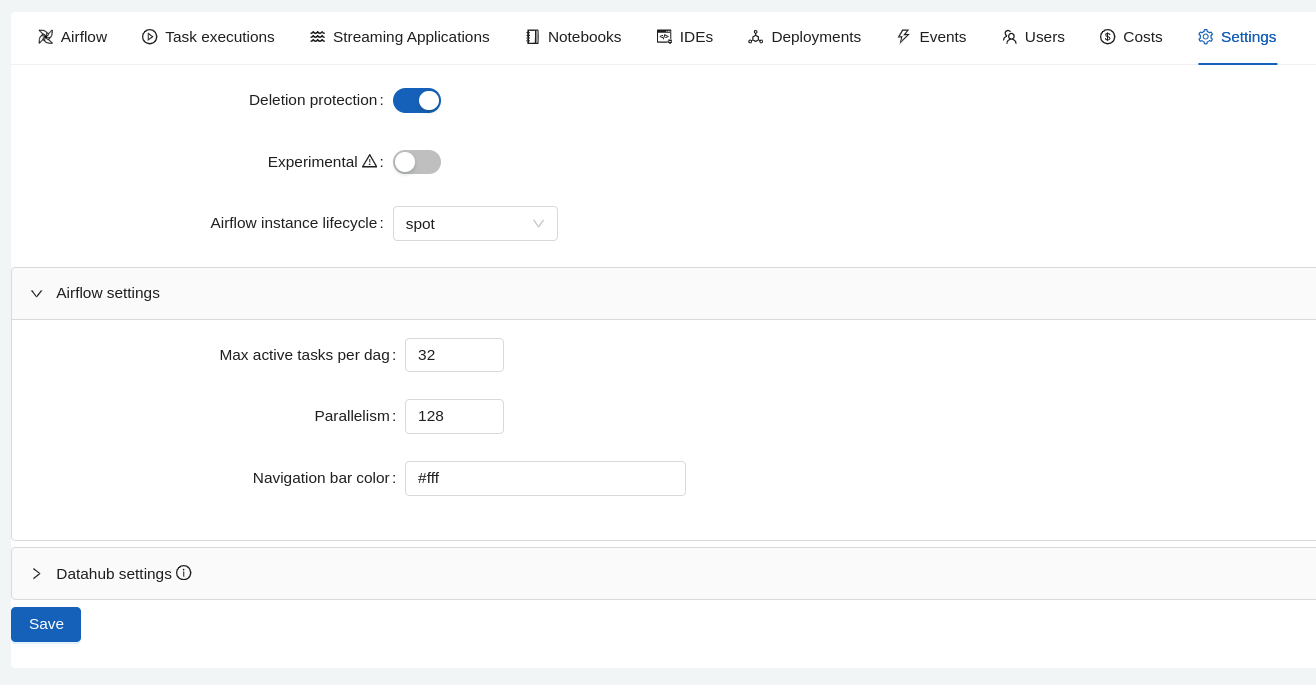Click the Airflow pinwheel icon
The image size is (1316, 685).
[x=45, y=36]
